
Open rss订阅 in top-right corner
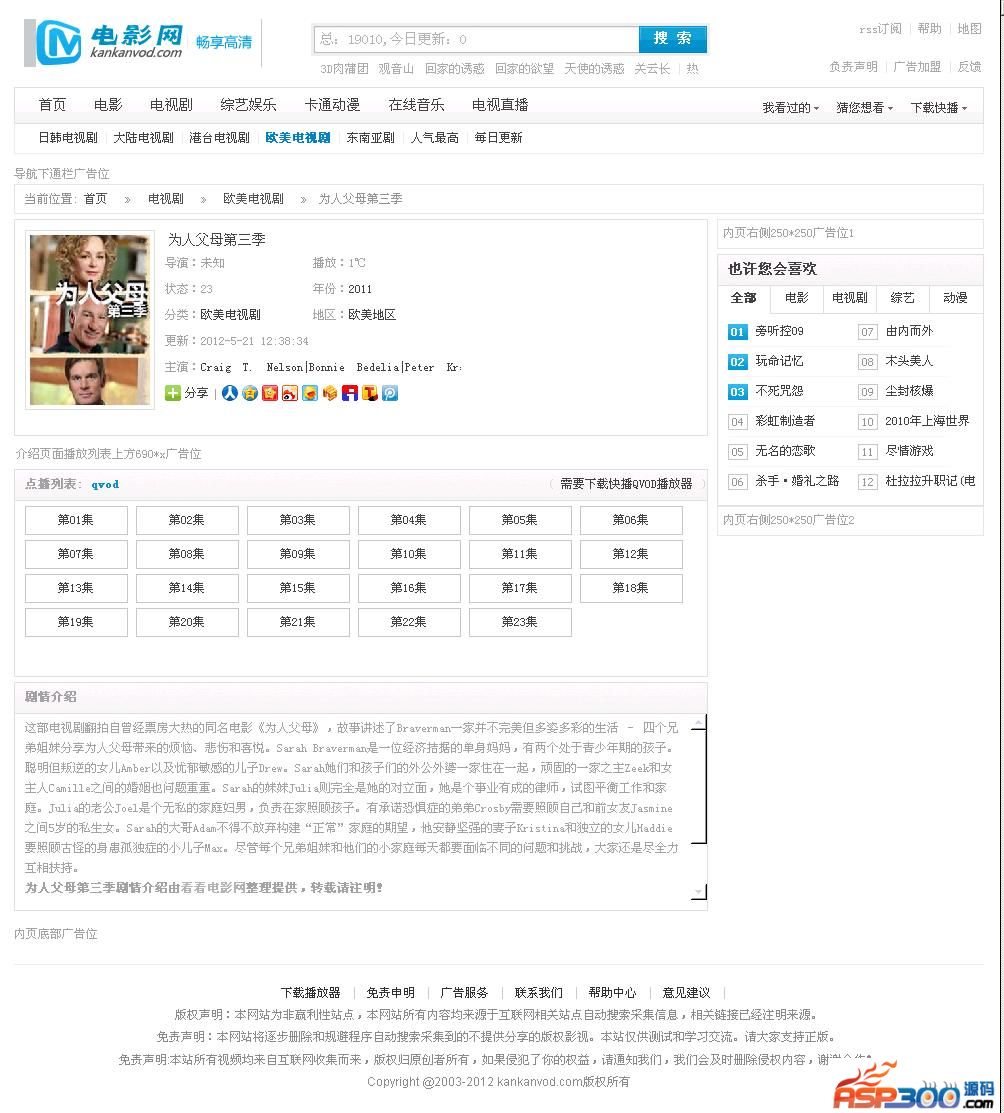click(x=880, y=28)
